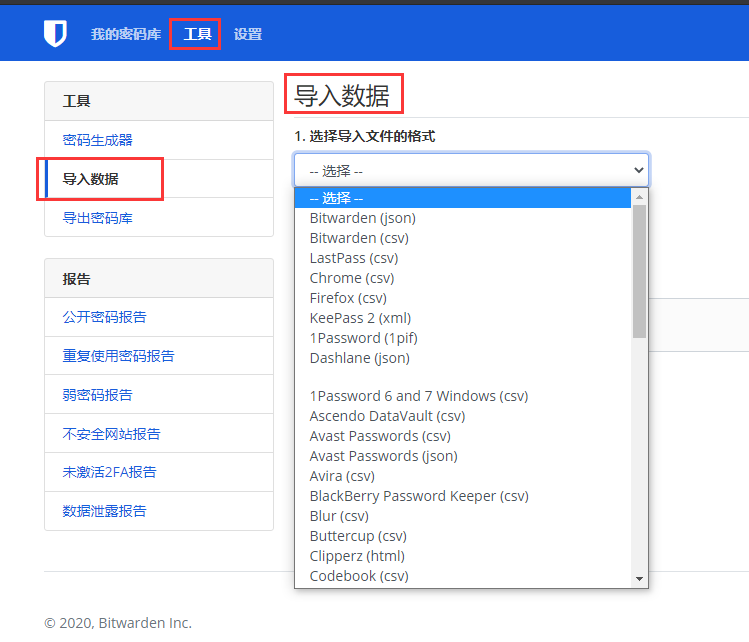Screen dimensions: 749x642
Task: Open the 数据泄露报告 report
Action: (105, 511)
